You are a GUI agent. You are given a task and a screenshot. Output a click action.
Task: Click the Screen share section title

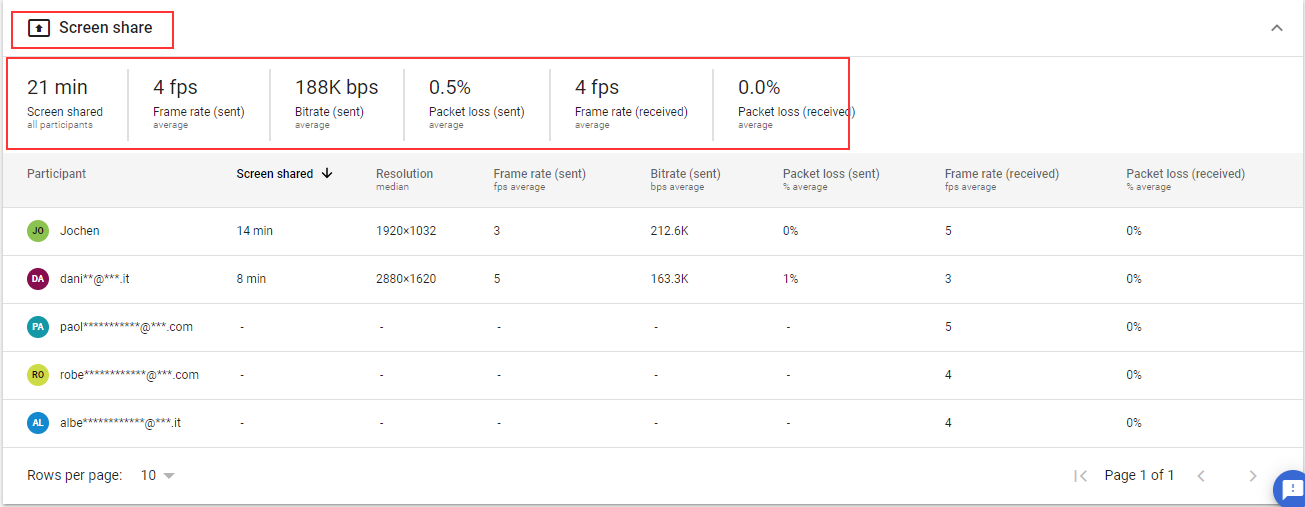pos(106,28)
